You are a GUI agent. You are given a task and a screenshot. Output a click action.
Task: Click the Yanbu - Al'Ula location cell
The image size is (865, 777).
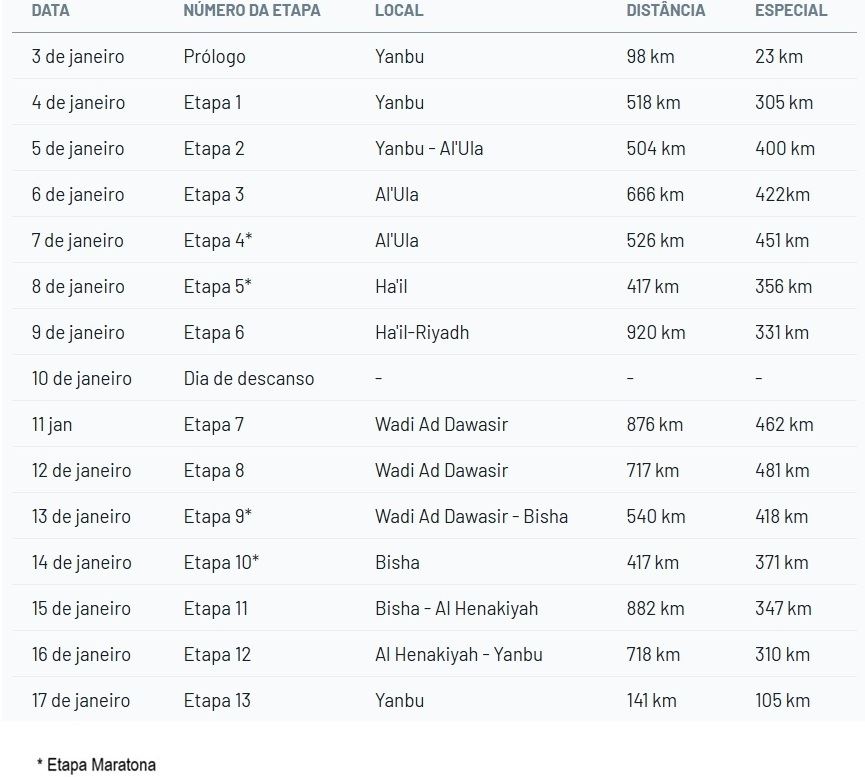[429, 149]
